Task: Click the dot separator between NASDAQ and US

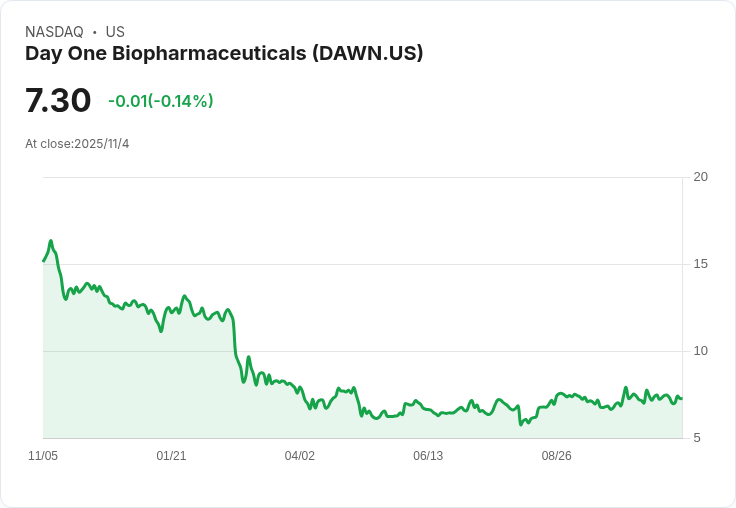Action: tap(94, 32)
